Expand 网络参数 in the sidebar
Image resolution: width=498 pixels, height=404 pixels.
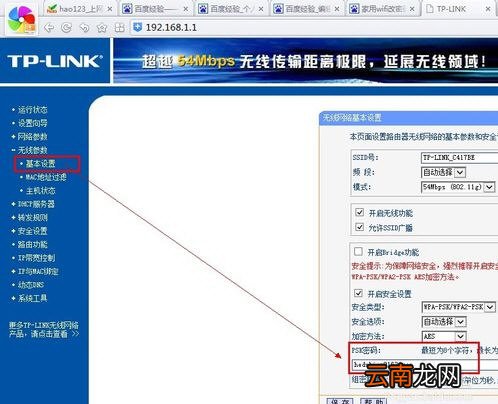32,137
